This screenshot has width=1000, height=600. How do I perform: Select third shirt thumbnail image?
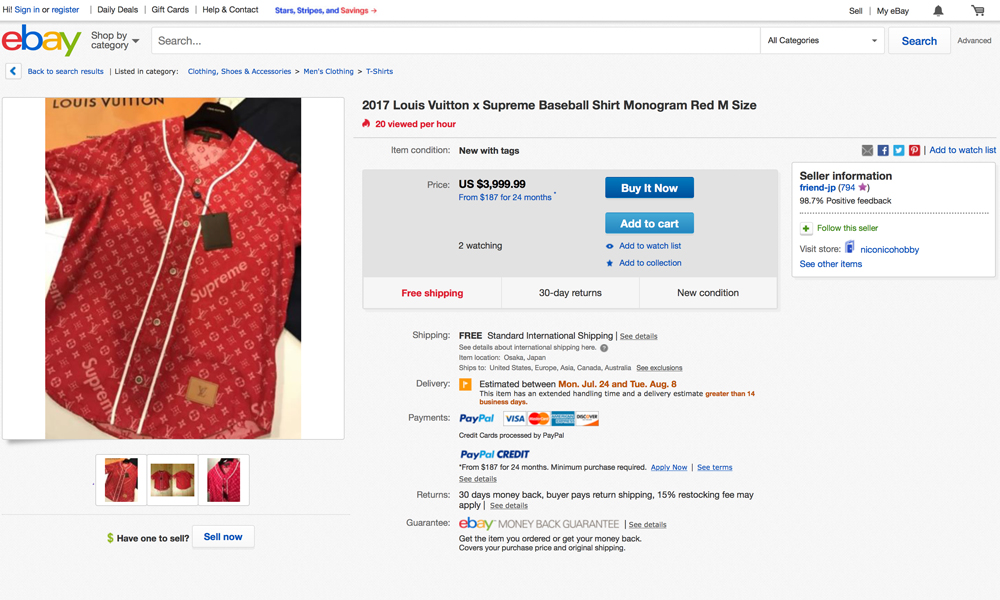tap(223, 480)
